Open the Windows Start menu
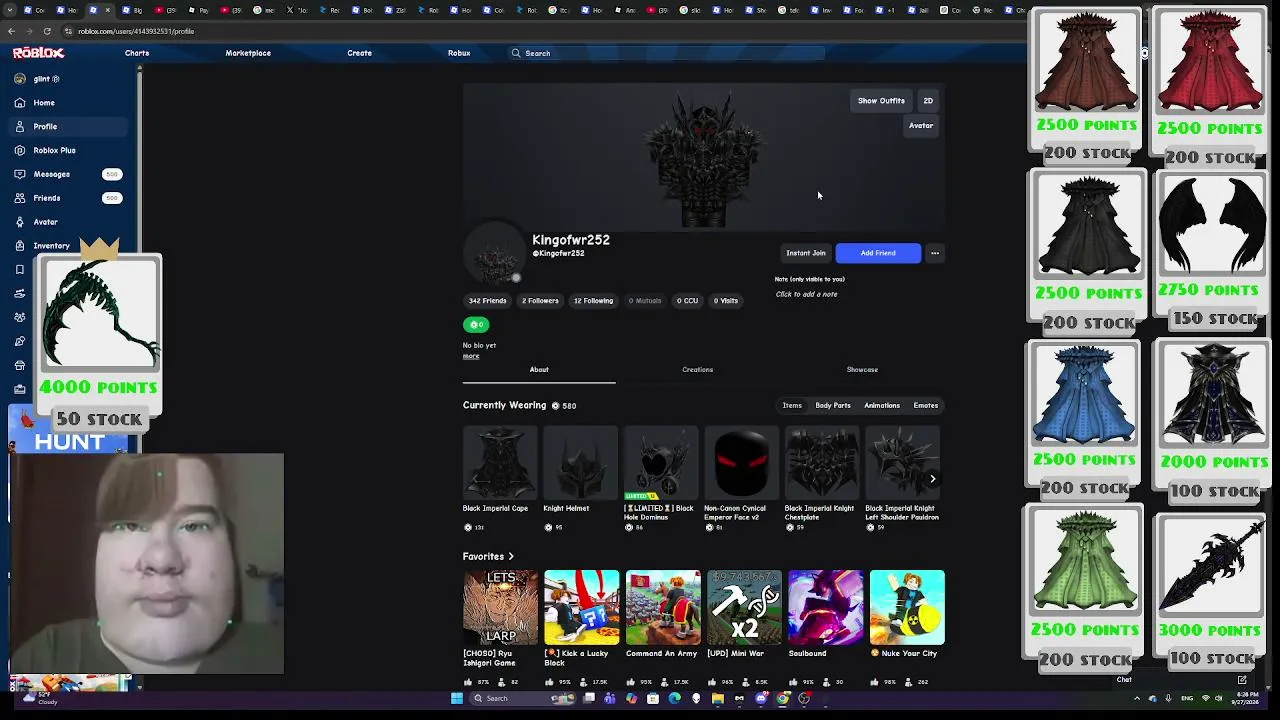The height and width of the screenshot is (720, 1280). (x=457, y=698)
